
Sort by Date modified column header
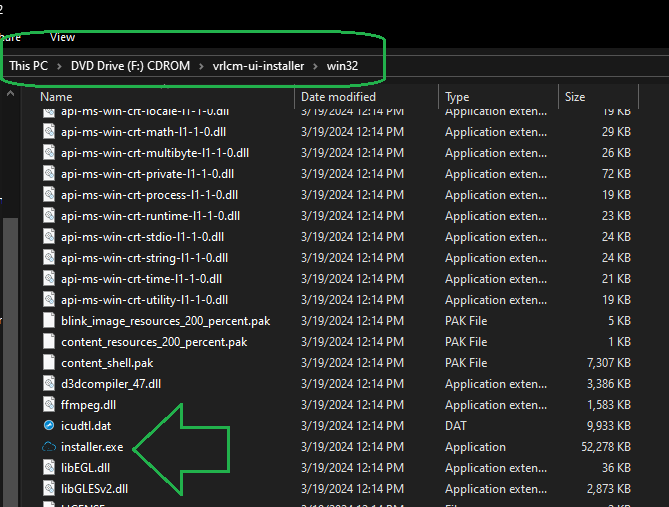coord(338,97)
